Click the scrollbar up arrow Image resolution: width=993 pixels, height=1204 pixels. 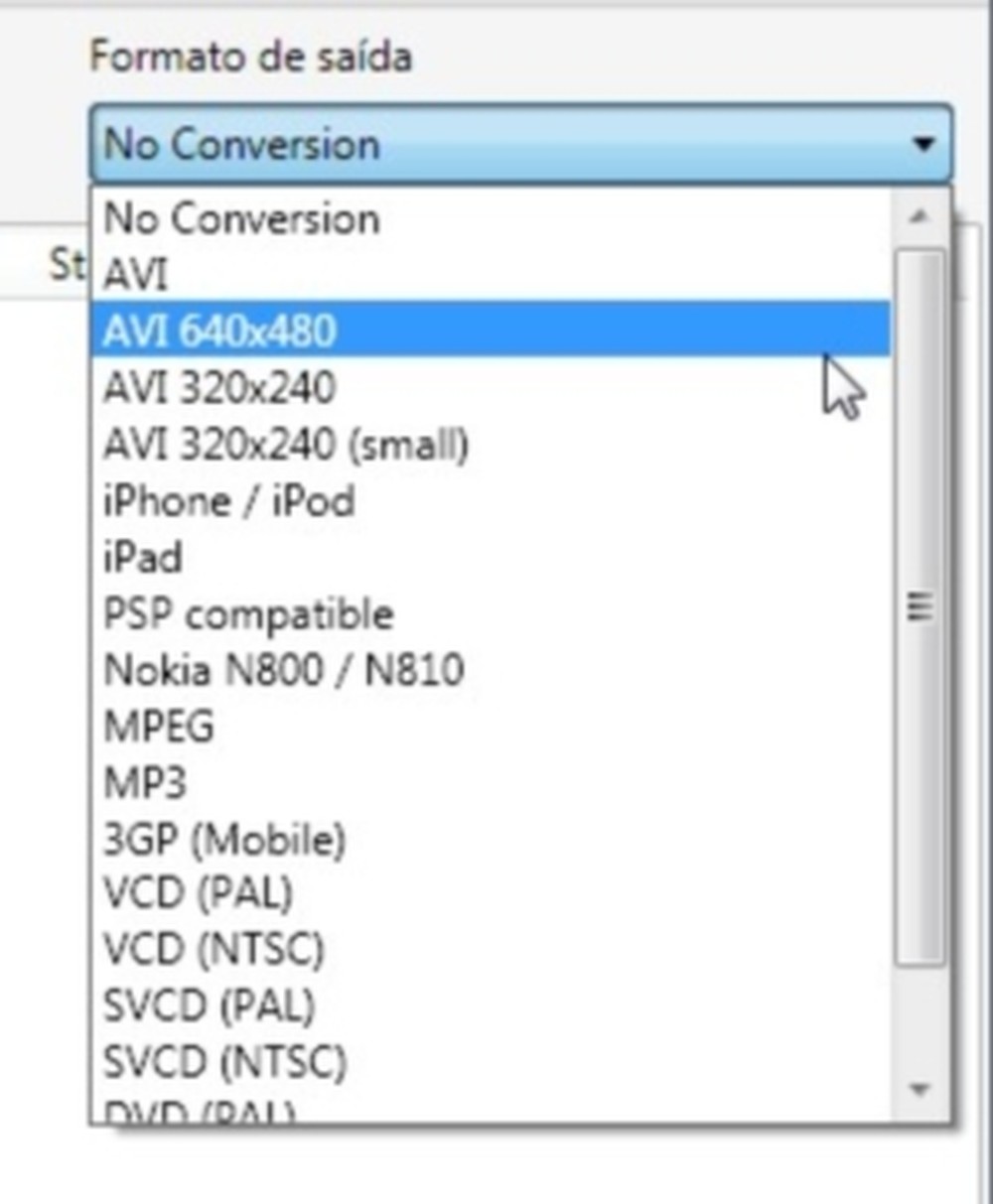coord(920,216)
